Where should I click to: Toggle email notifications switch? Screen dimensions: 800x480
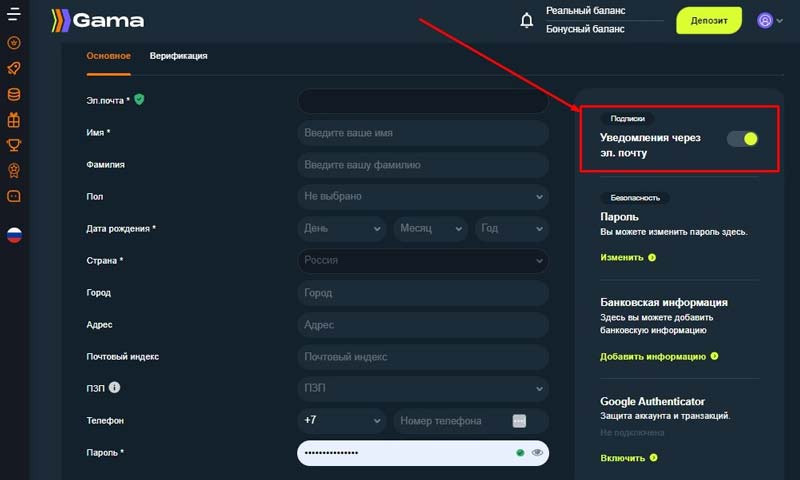click(x=743, y=139)
